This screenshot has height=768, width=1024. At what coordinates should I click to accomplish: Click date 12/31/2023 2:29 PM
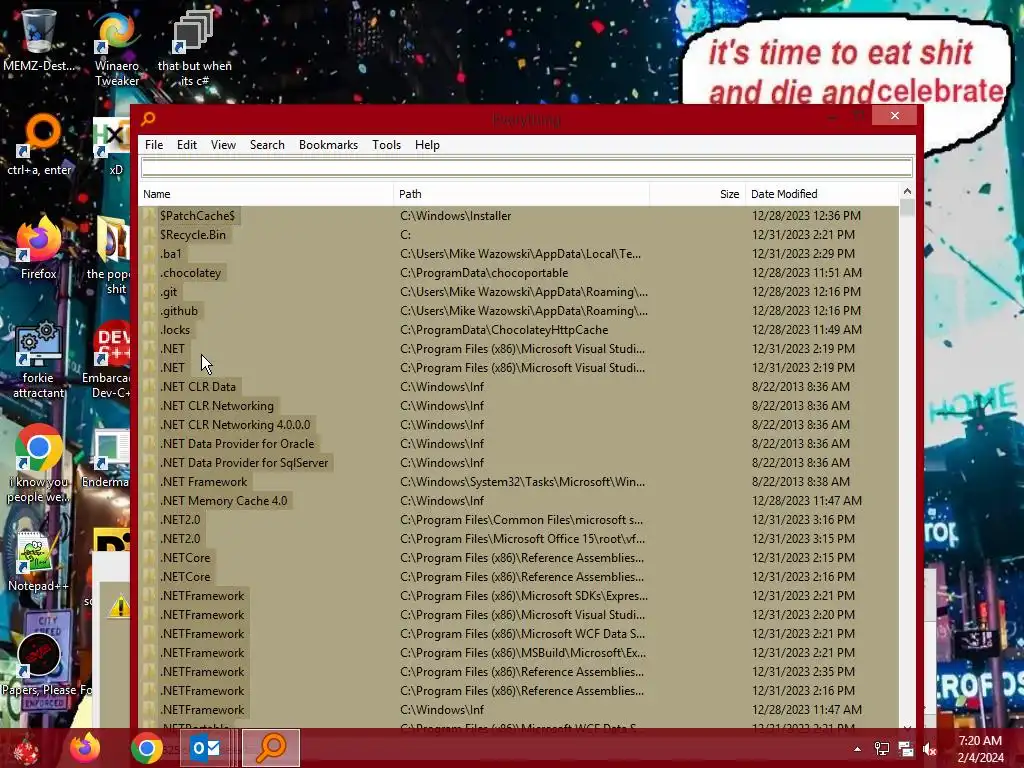click(803, 253)
